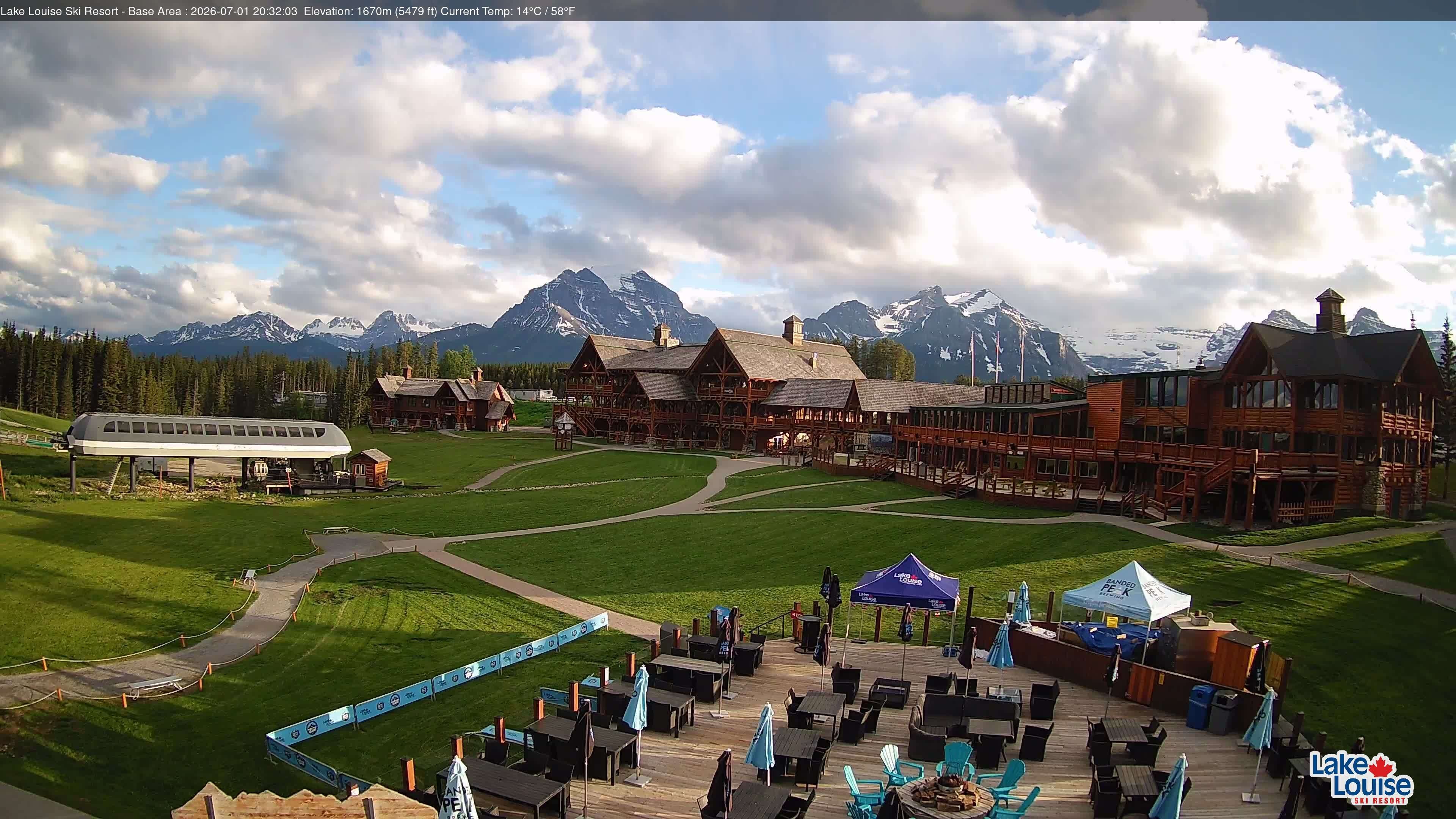Click the 'Current Temp: 14°C / 58°F' reading
The width and height of the screenshot is (1456, 819).
[x=508, y=11]
